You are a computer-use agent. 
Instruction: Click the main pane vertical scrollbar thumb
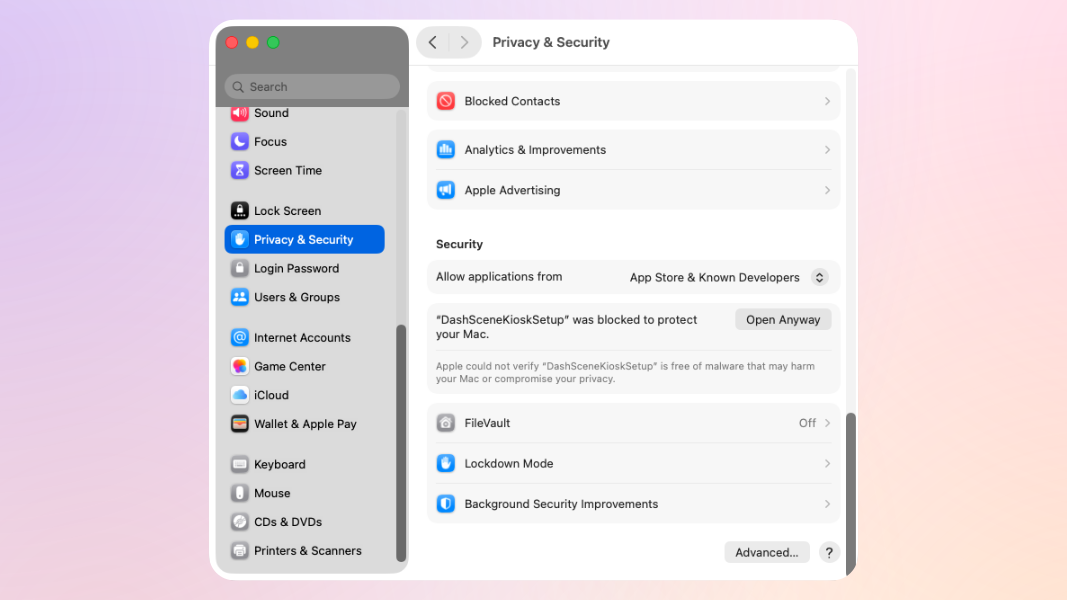(x=851, y=495)
